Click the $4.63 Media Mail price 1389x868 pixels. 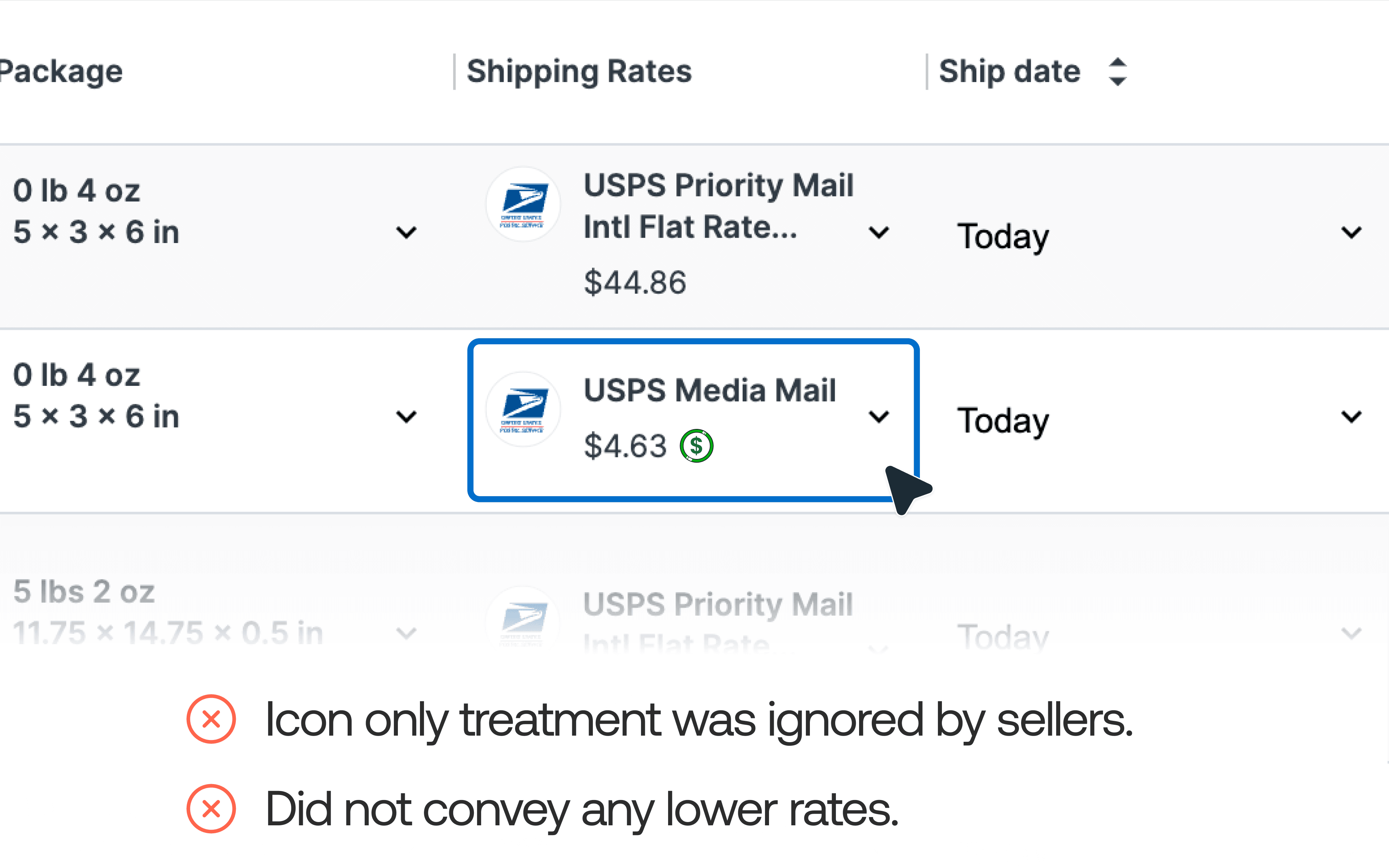pos(625,446)
